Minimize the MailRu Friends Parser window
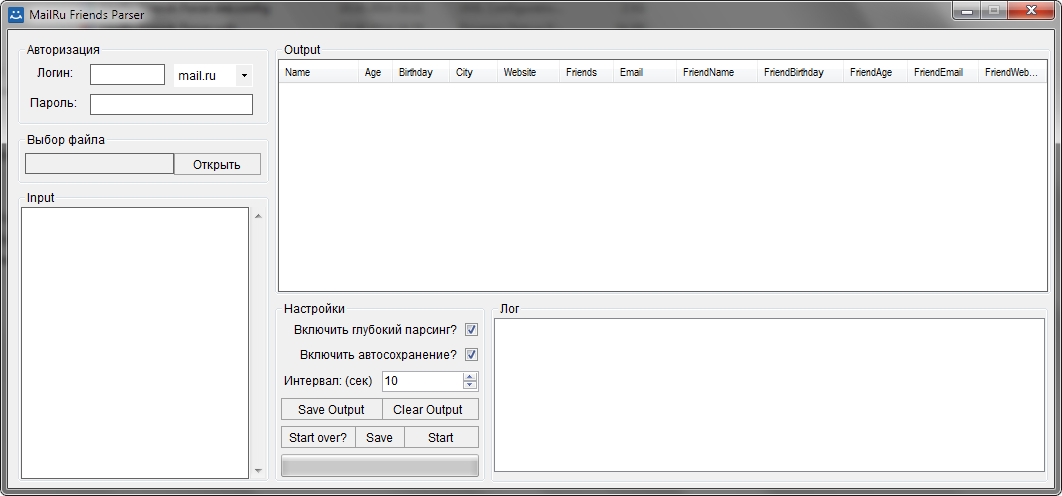The image size is (1062, 496). (x=968, y=10)
